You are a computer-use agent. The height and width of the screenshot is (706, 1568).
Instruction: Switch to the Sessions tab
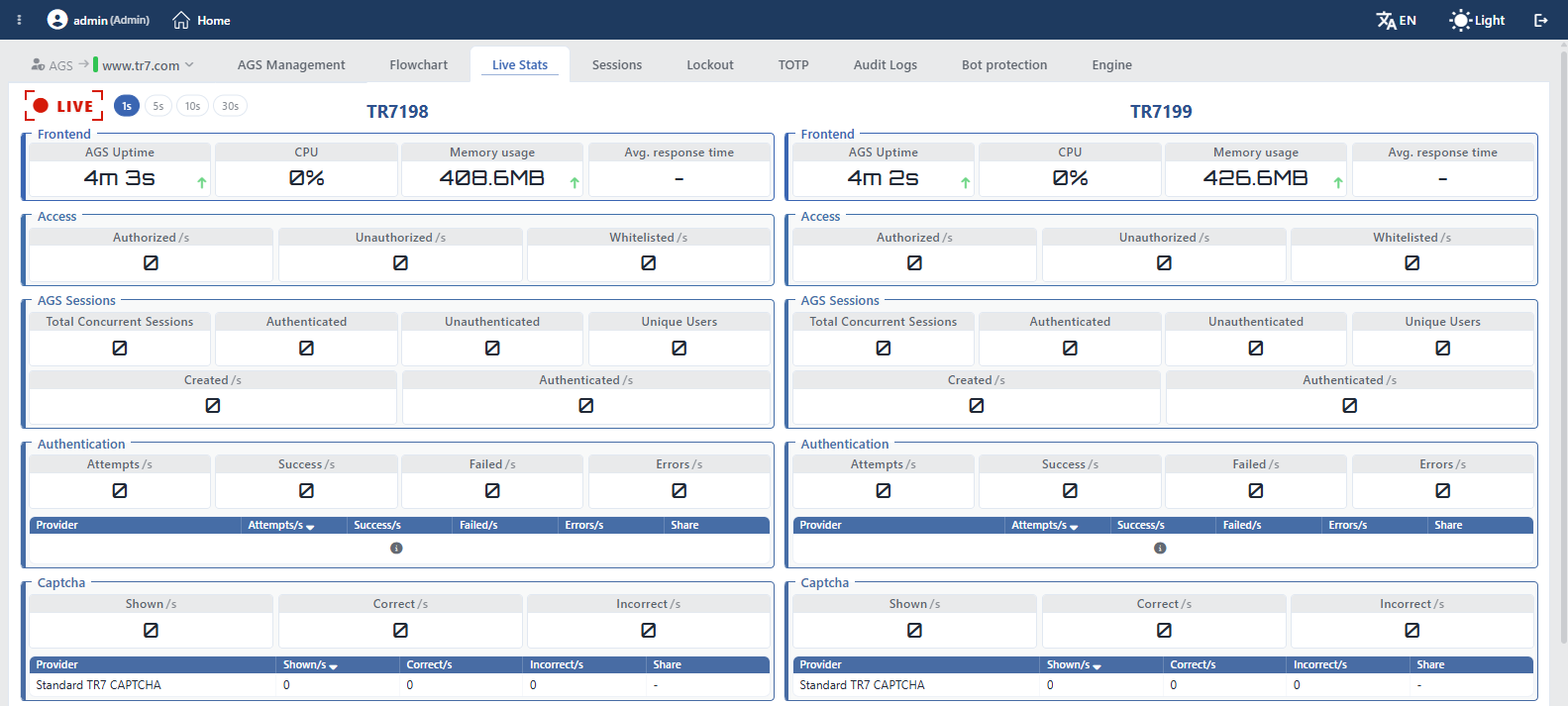click(x=617, y=64)
